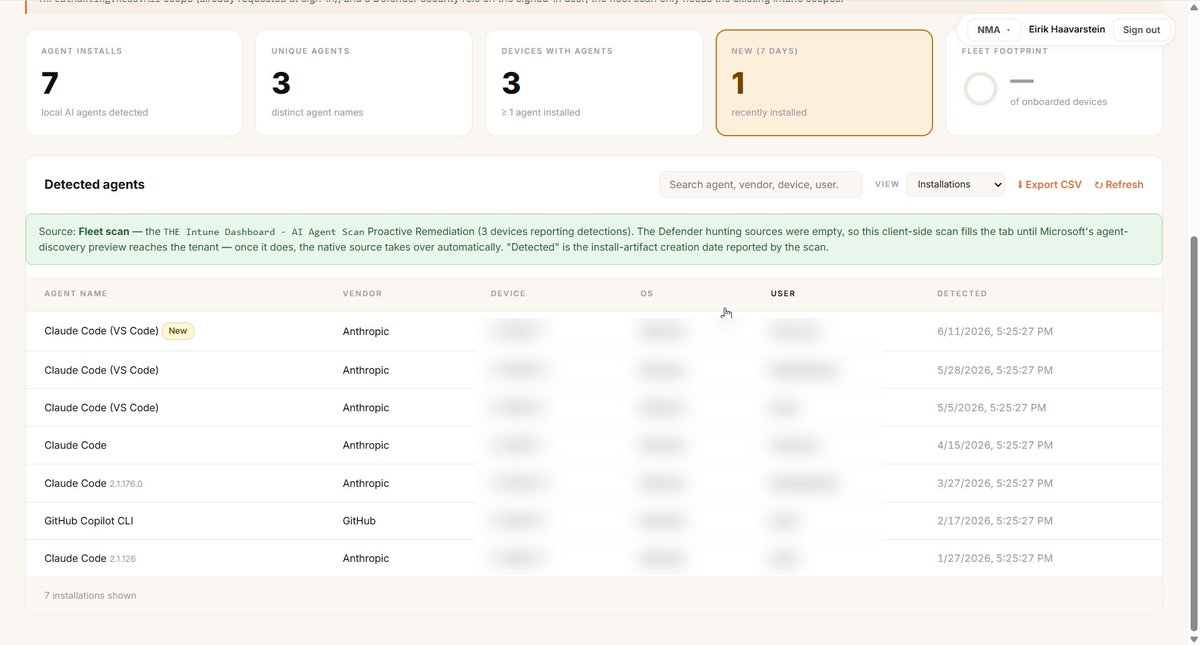This screenshot has width=1200, height=645.
Task: Click the GitHub vendor cell
Action: click(359, 521)
